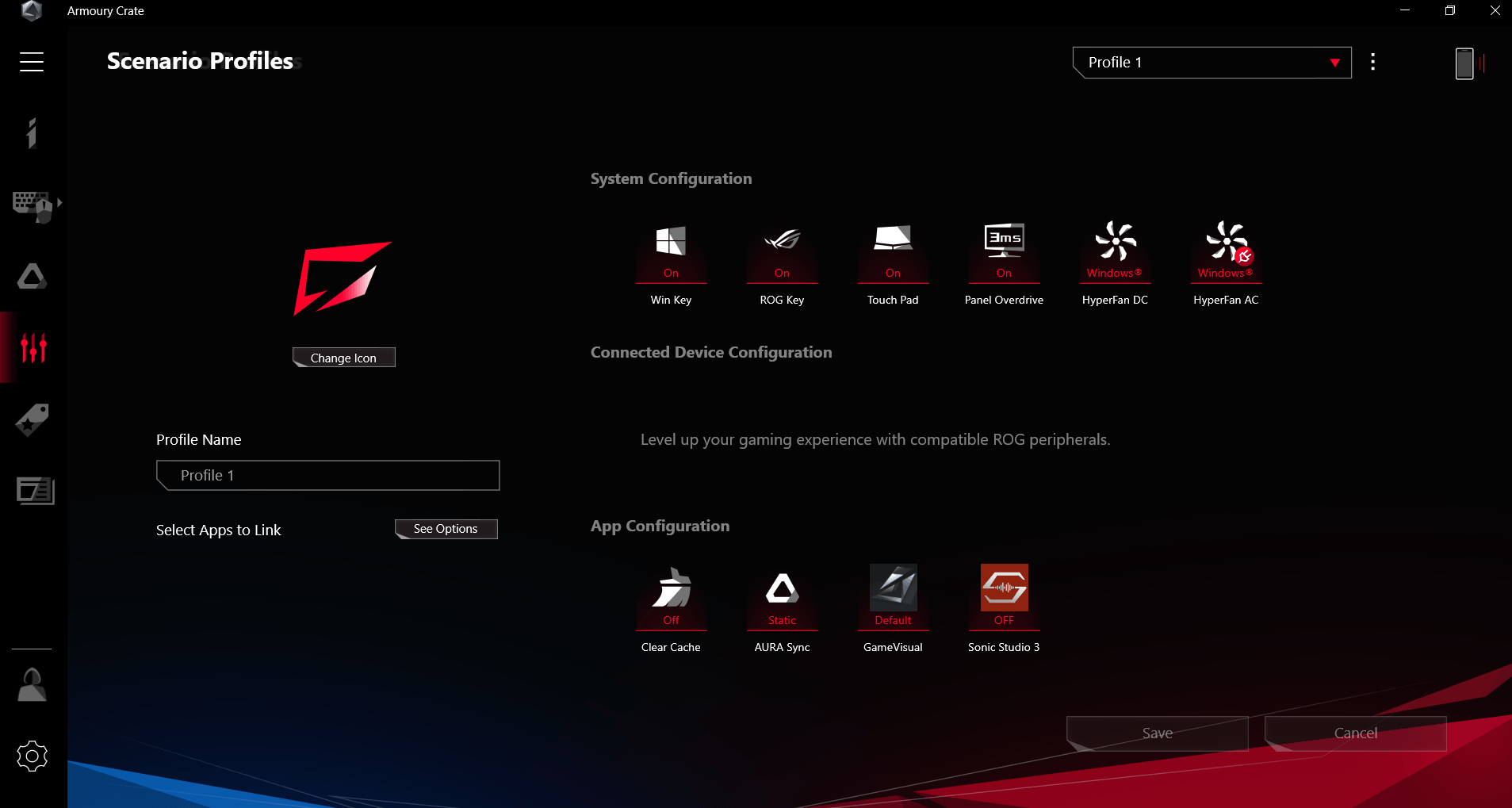Toggle Panel Overdrive setting
This screenshot has height=808, width=1512.
(x=1004, y=251)
